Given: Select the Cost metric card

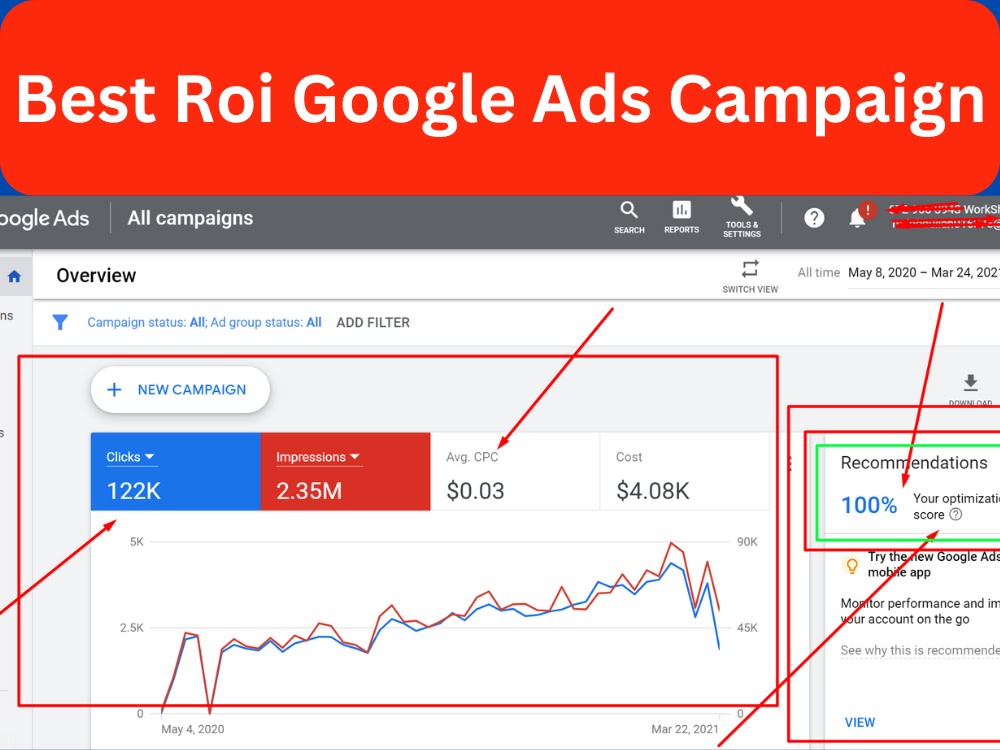Looking at the screenshot, I should coord(685,471).
